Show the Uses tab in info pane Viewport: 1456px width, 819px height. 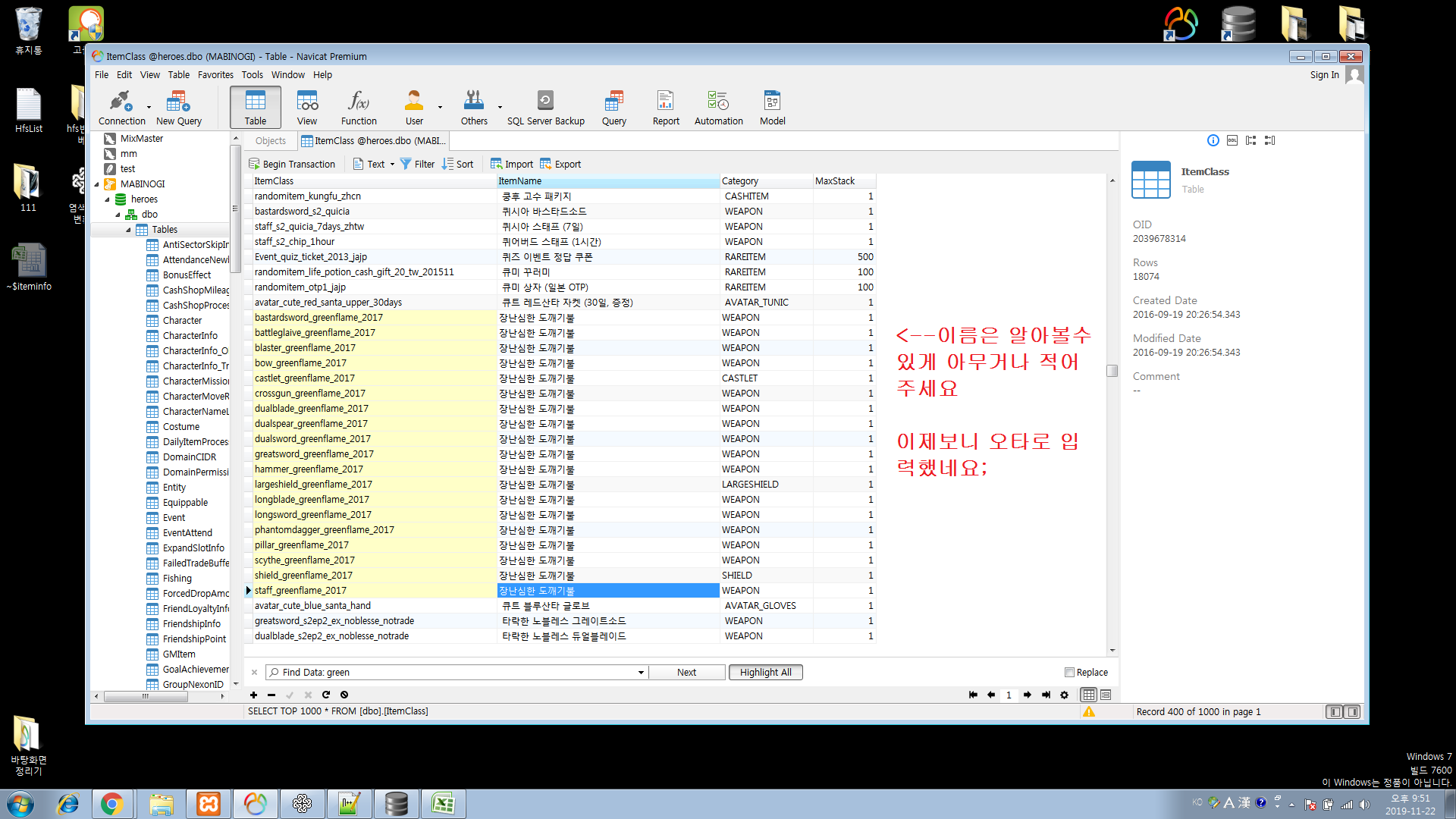1251,140
